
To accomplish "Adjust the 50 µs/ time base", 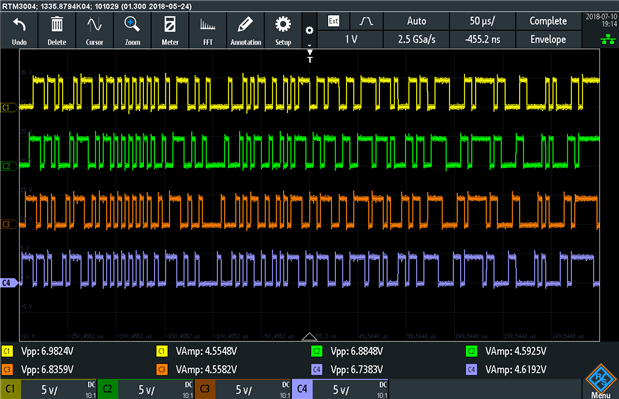I will pyautogui.click(x=482, y=21).
